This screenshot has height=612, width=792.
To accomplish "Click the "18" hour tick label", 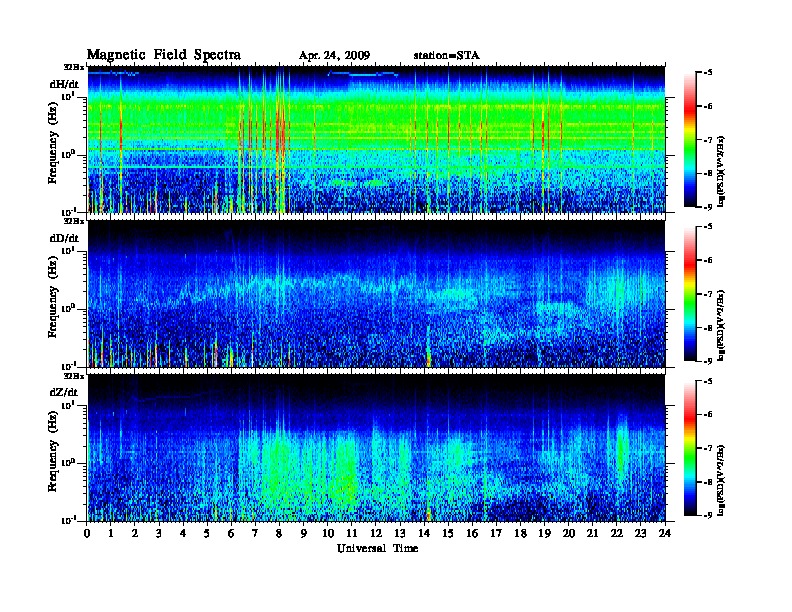I will (521, 534).
